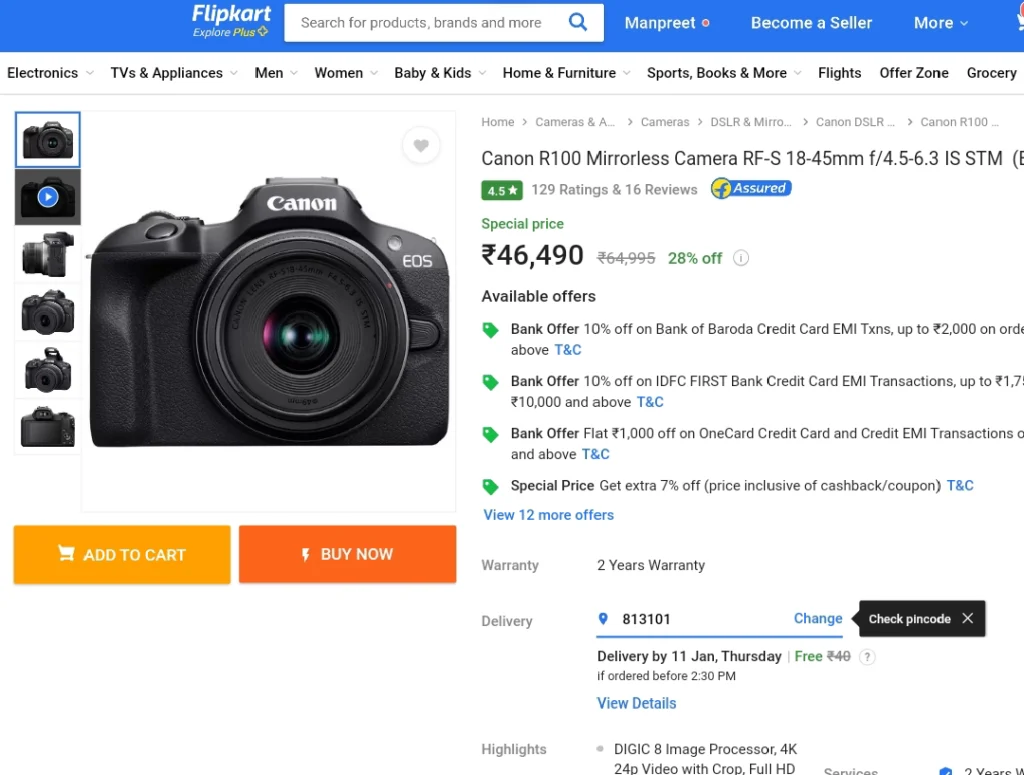Open View 12 more offers link

click(x=548, y=515)
